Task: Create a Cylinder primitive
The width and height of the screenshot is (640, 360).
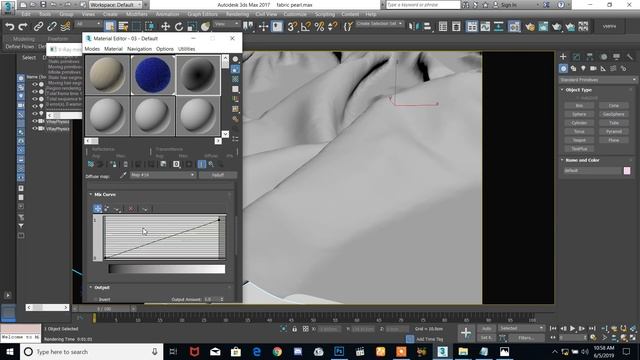Action: (x=579, y=123)
